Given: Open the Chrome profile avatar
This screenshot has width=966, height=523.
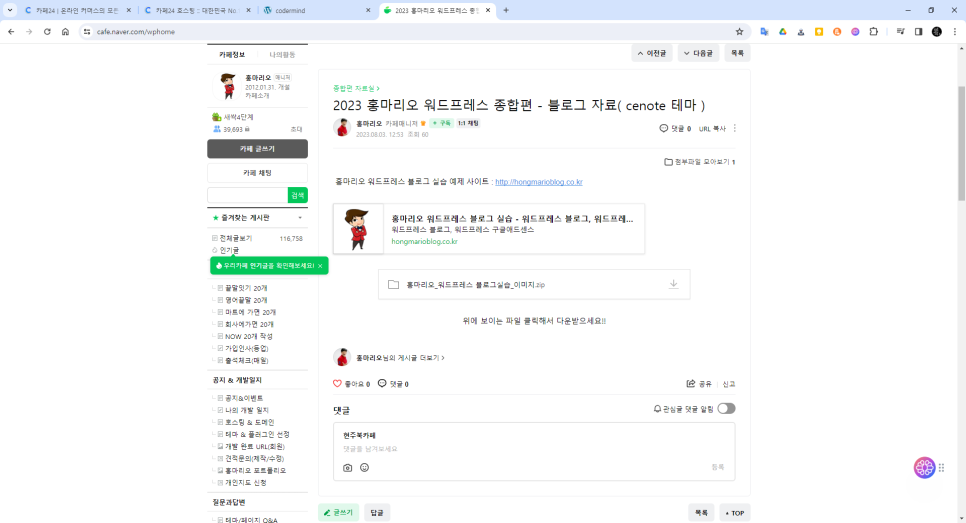Looking at the screenshot, I should tap(936, 32).
